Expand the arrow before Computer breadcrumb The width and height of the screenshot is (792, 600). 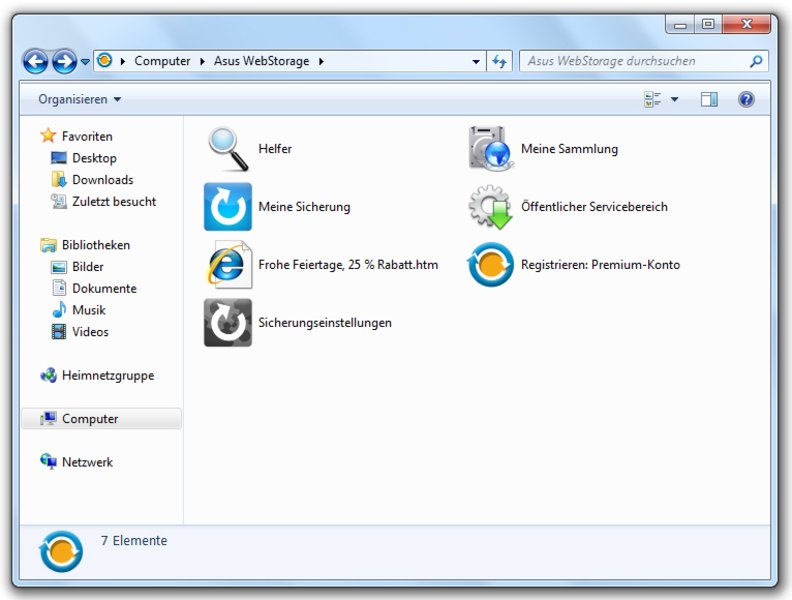pos(122,62)
